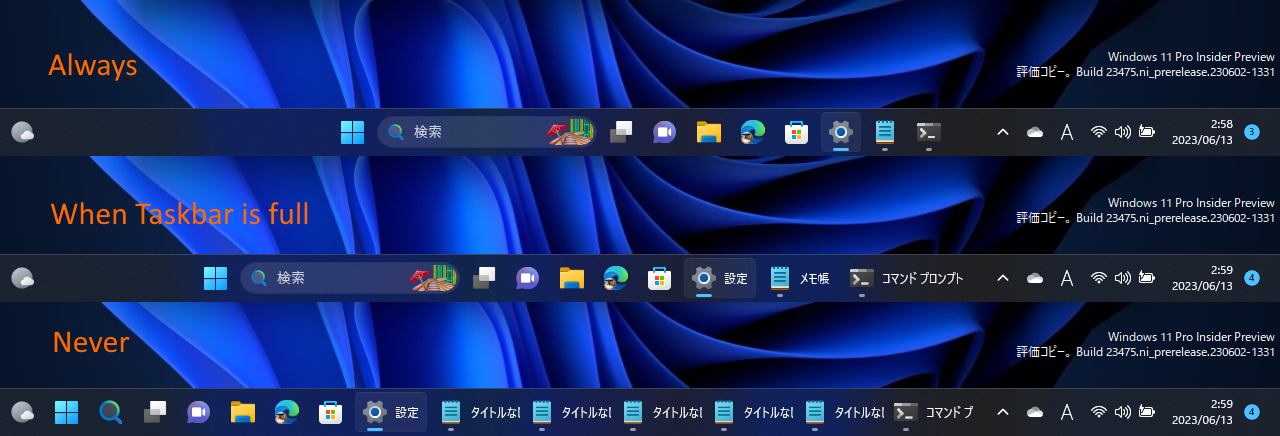Open Microsoft Store in the Always taskbar

796,132
